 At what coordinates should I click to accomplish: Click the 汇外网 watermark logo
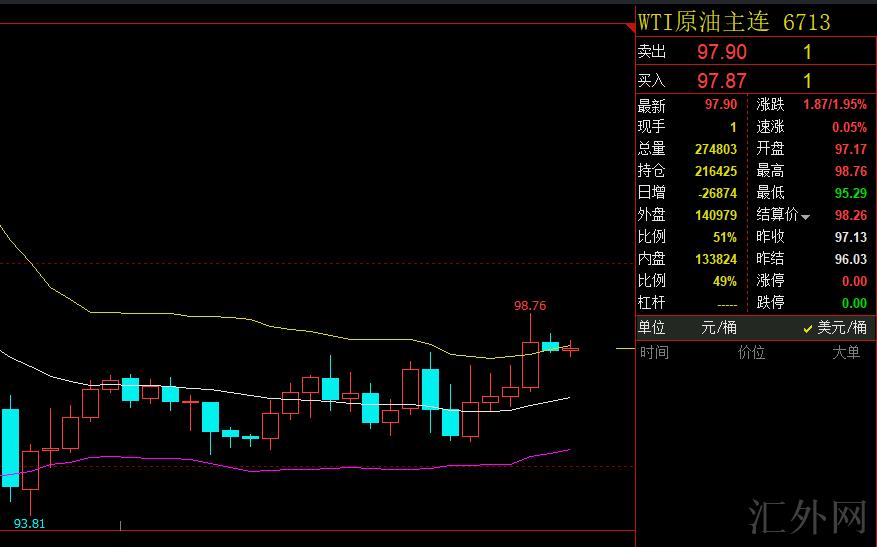point(807,516)
